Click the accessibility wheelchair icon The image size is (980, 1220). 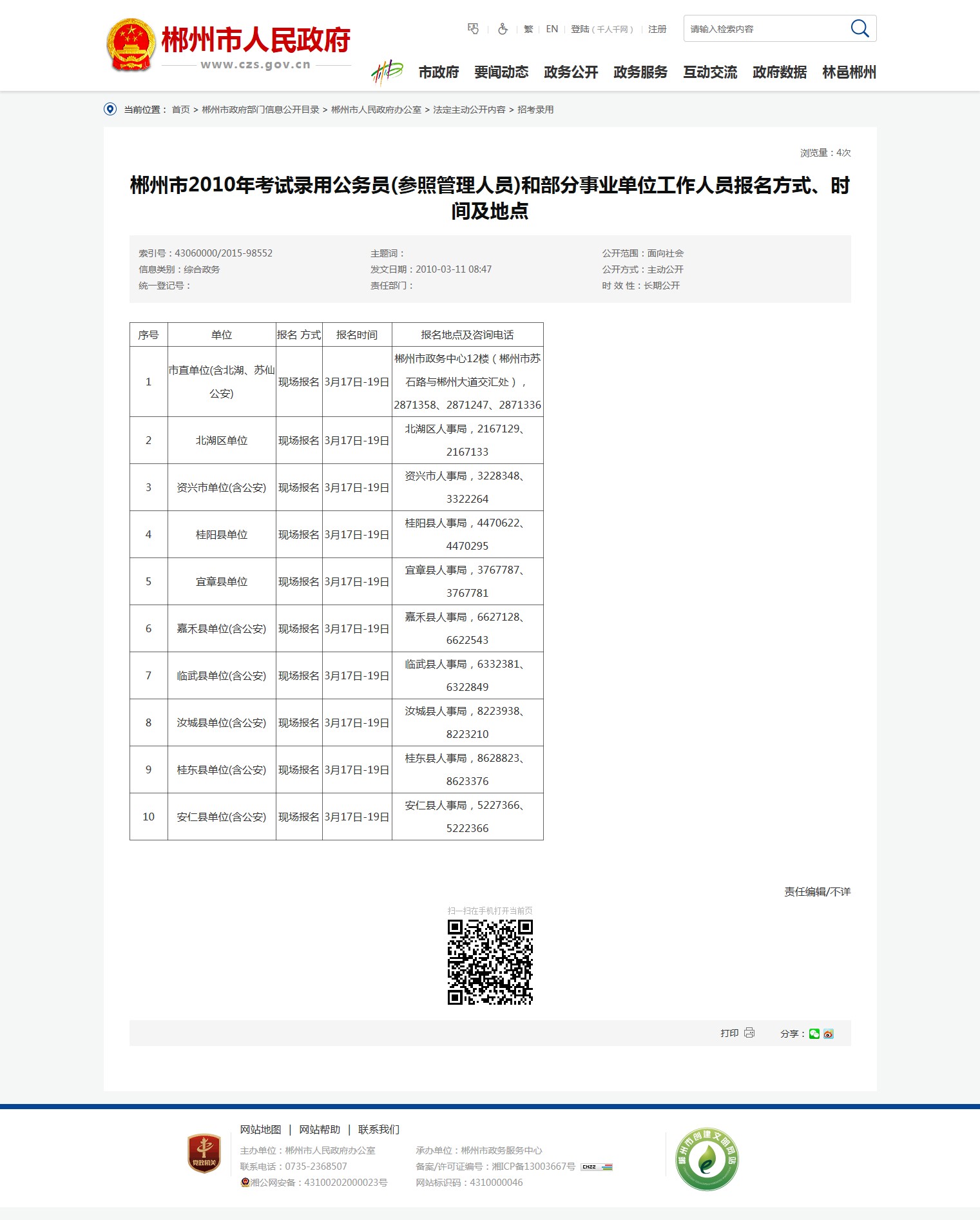pyautogui.click(x=503, y=29)
